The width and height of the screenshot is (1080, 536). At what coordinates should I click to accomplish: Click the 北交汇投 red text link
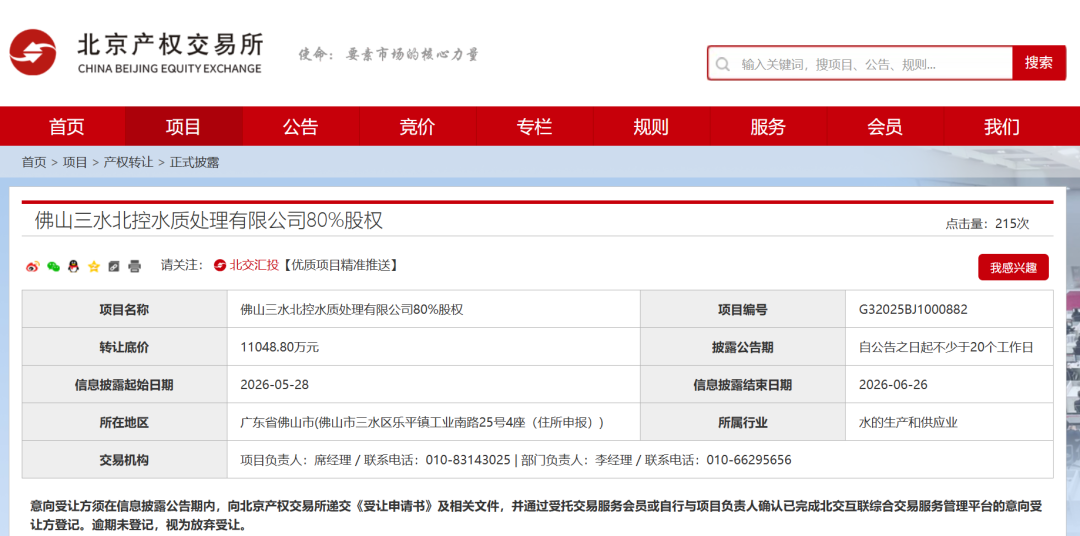point(254,265)
